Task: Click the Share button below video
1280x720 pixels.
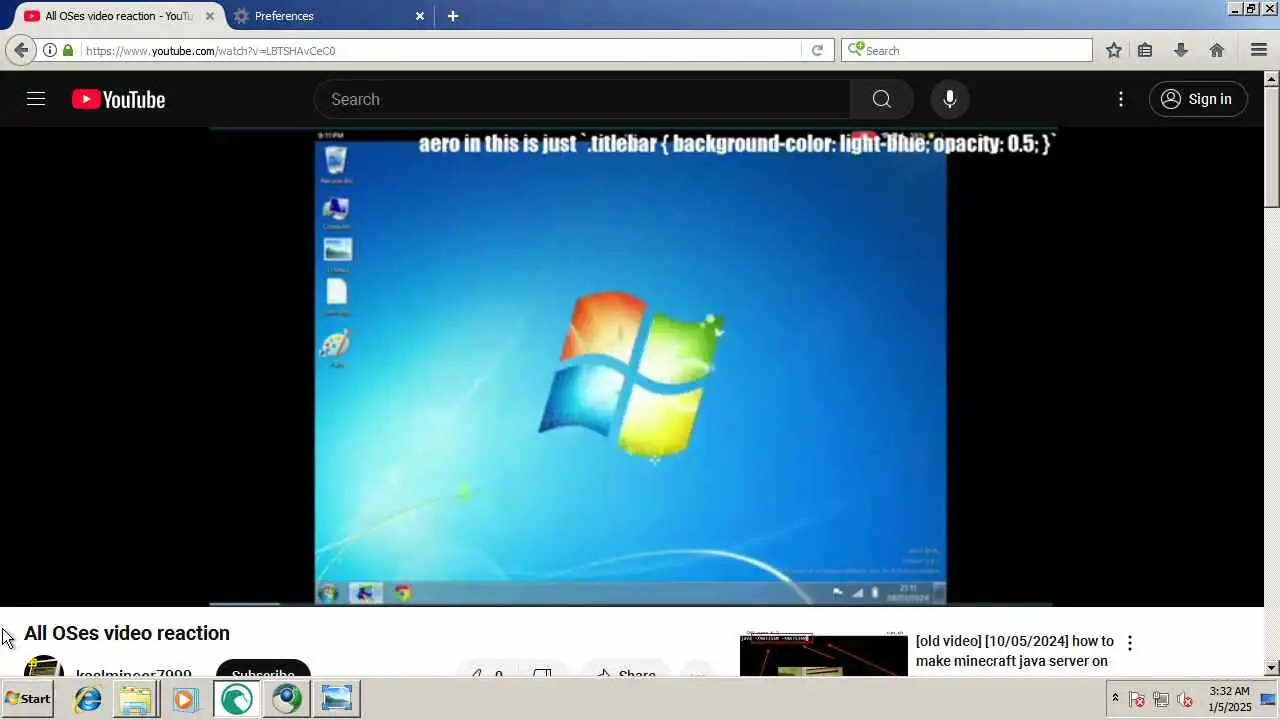Action: (x=626, y=668)
